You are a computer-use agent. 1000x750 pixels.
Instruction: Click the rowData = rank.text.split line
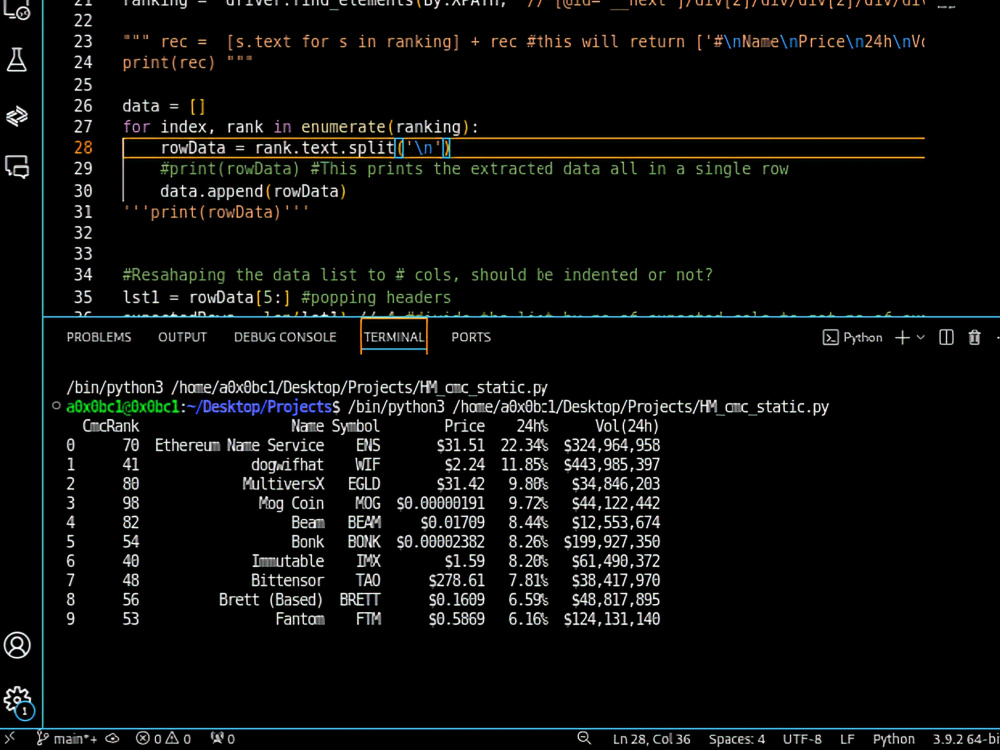pos(305,148)
